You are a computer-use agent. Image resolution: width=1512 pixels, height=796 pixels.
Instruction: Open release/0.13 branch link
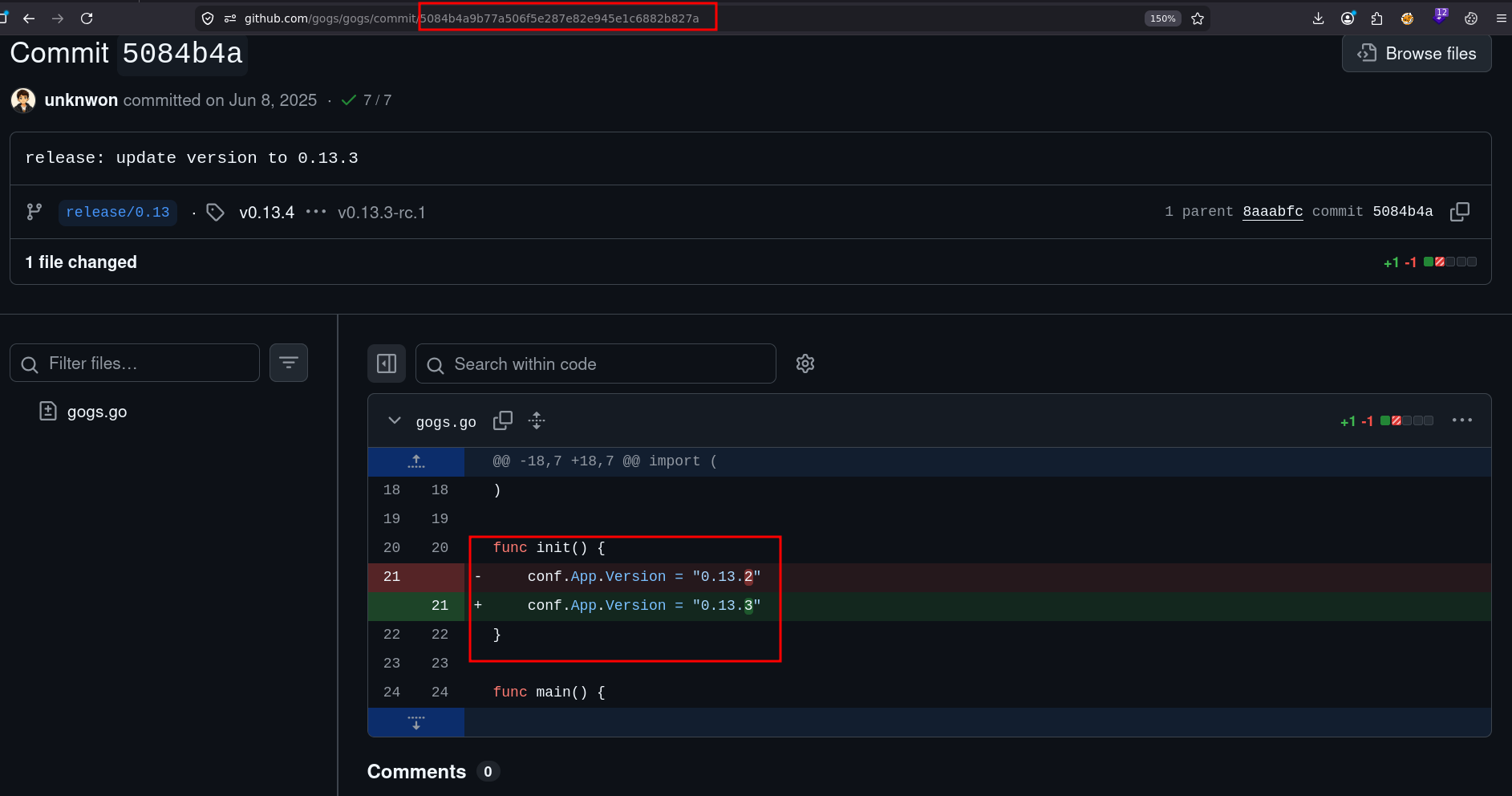click(x=118, y=212)
